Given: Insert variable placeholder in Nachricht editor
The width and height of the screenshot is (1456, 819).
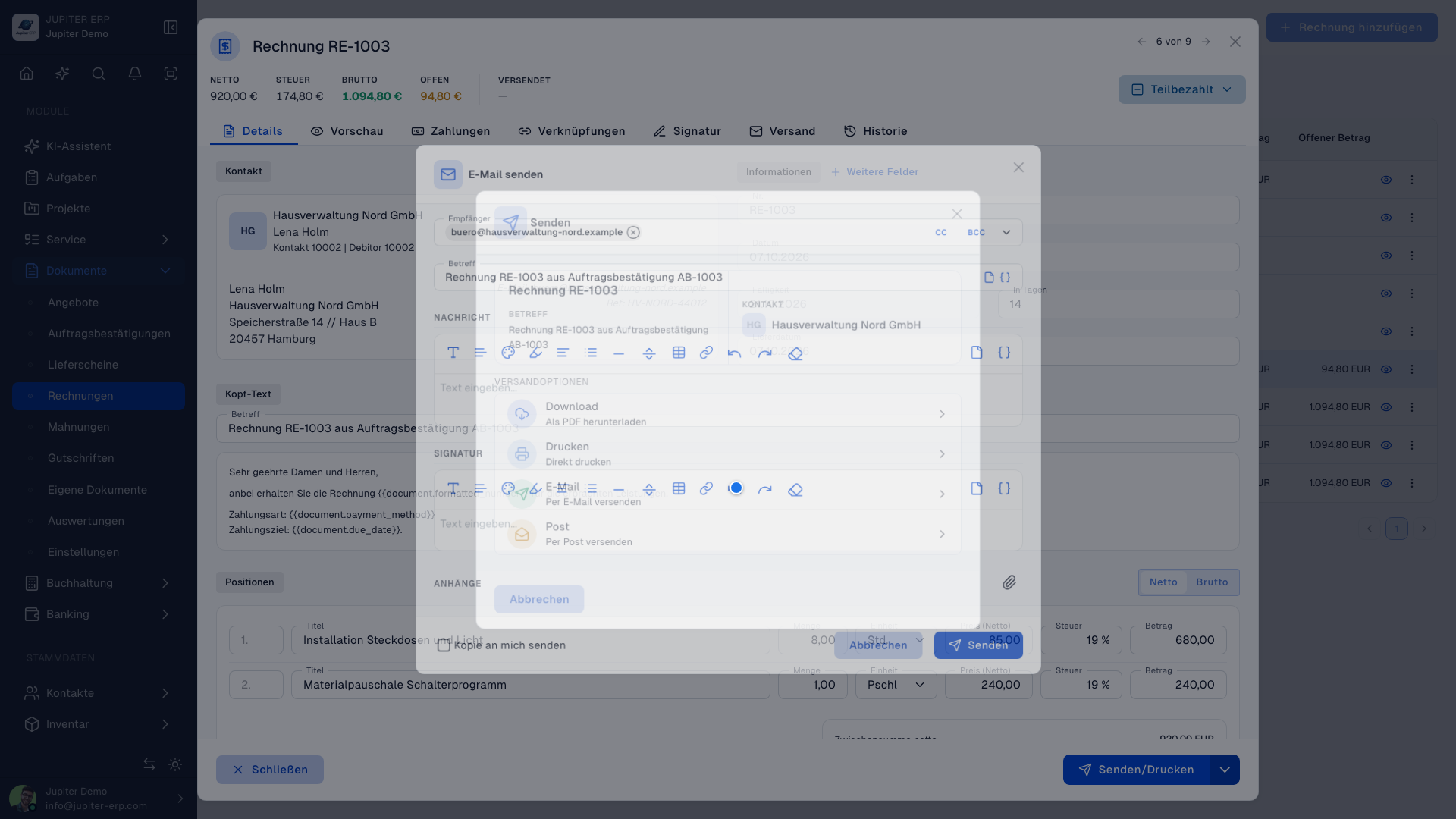Looking at the screenshot, I should click(1004, 353).
